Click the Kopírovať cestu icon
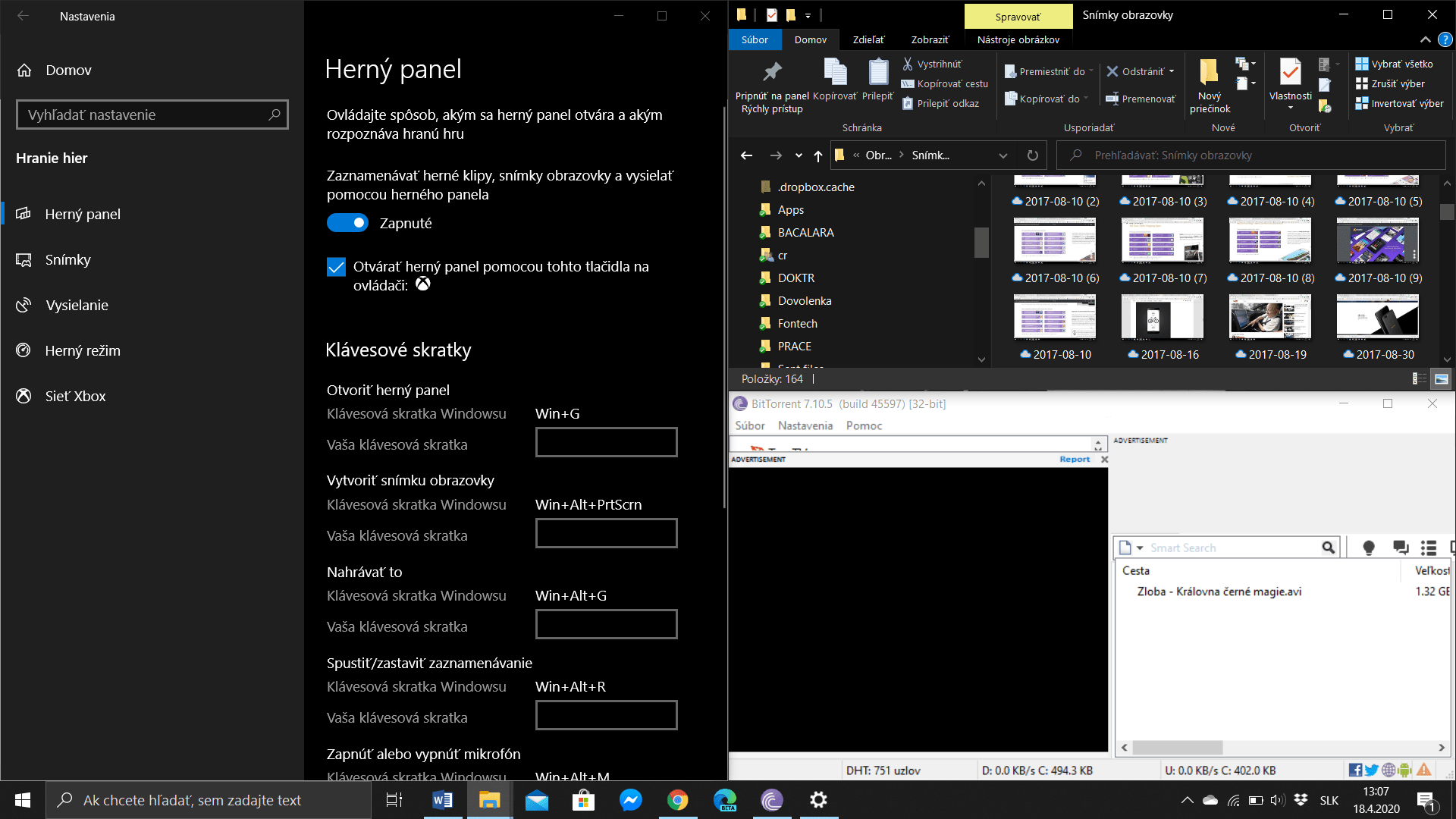This screenshot has width=1456, height=819. pos(908,83)
